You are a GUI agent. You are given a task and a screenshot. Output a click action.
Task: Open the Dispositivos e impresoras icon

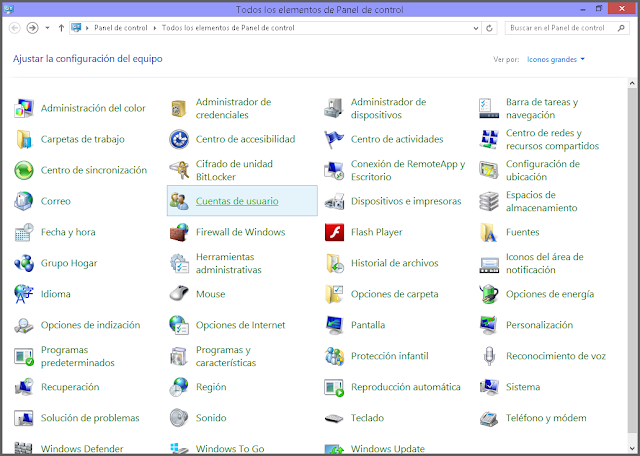(x=334, y=201)
